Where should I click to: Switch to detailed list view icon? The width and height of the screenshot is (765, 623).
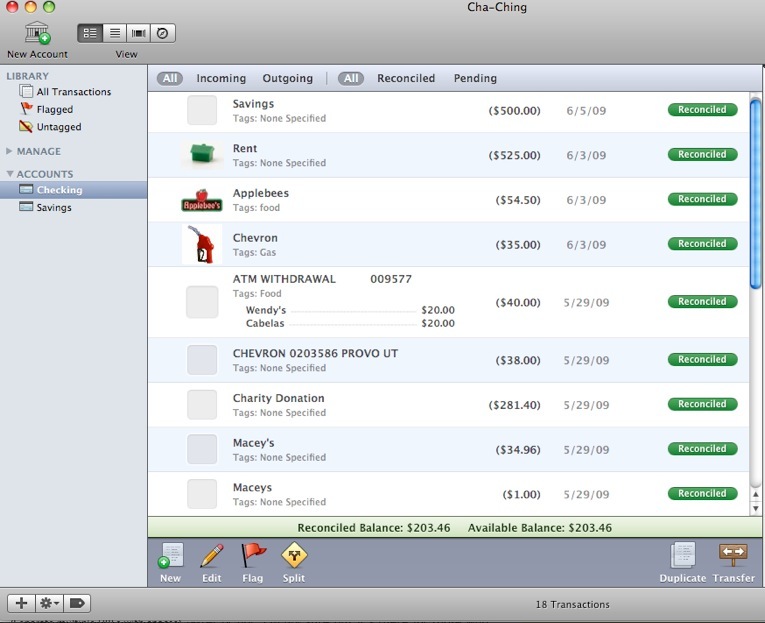click(90, 33)
